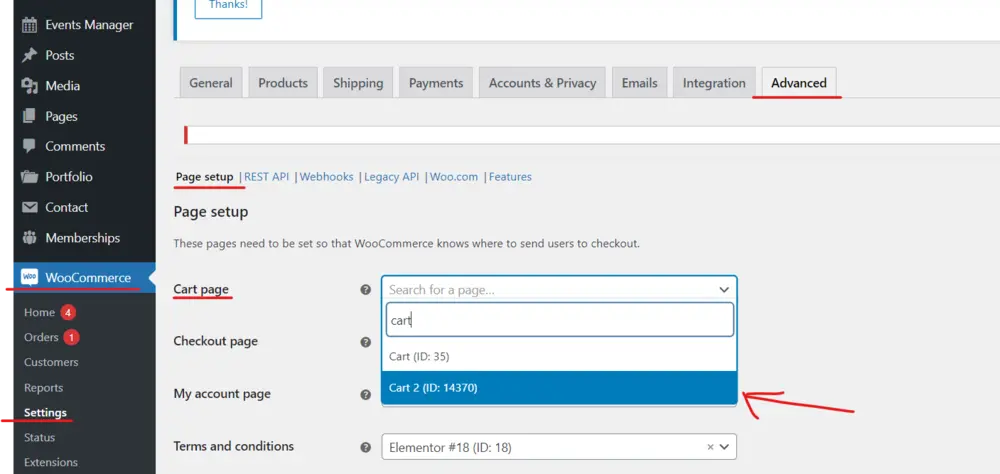
Task: Click the Cart page search field
Action: (560, 320)
